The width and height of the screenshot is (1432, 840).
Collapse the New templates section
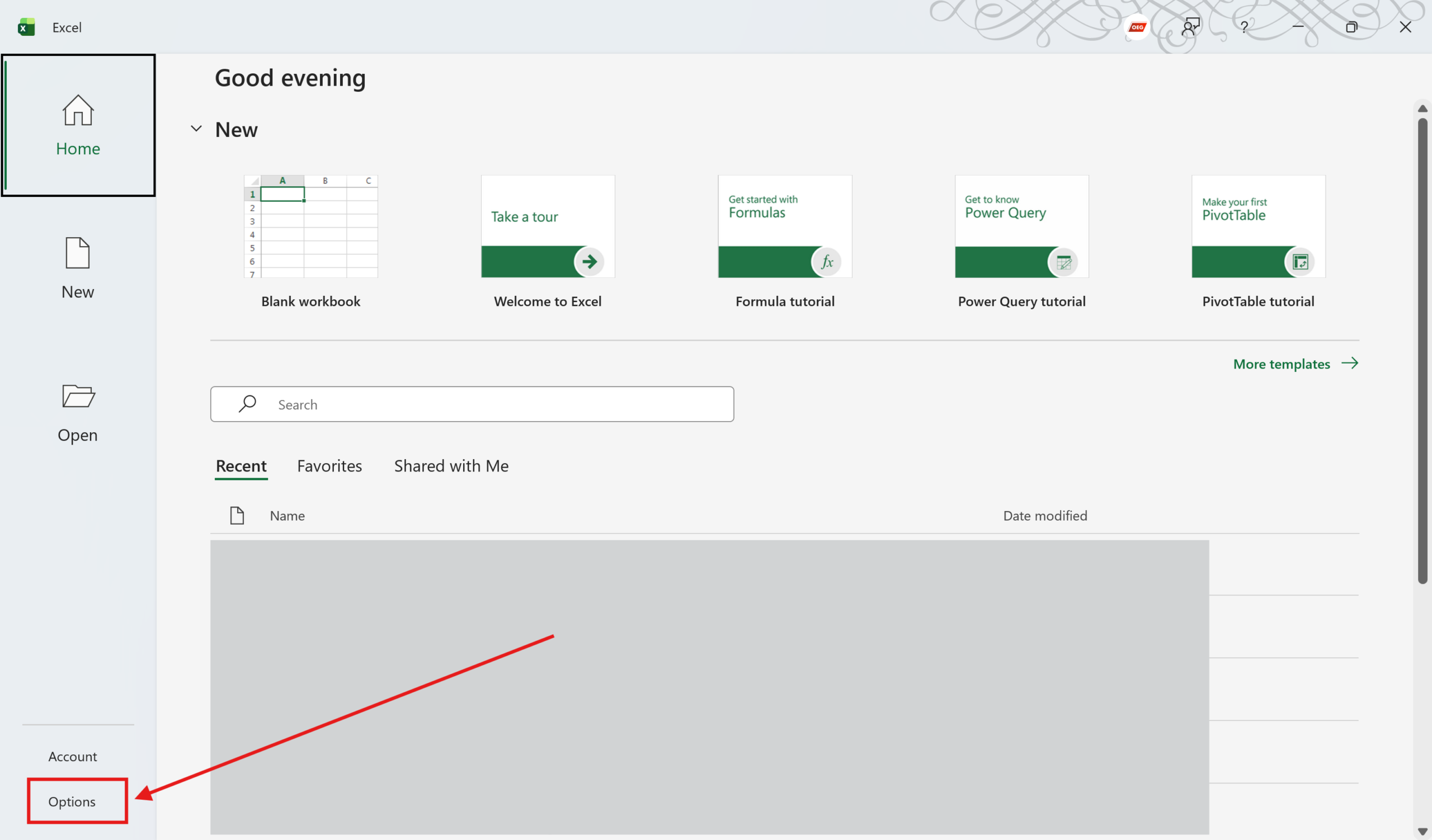tap(196, 129)
